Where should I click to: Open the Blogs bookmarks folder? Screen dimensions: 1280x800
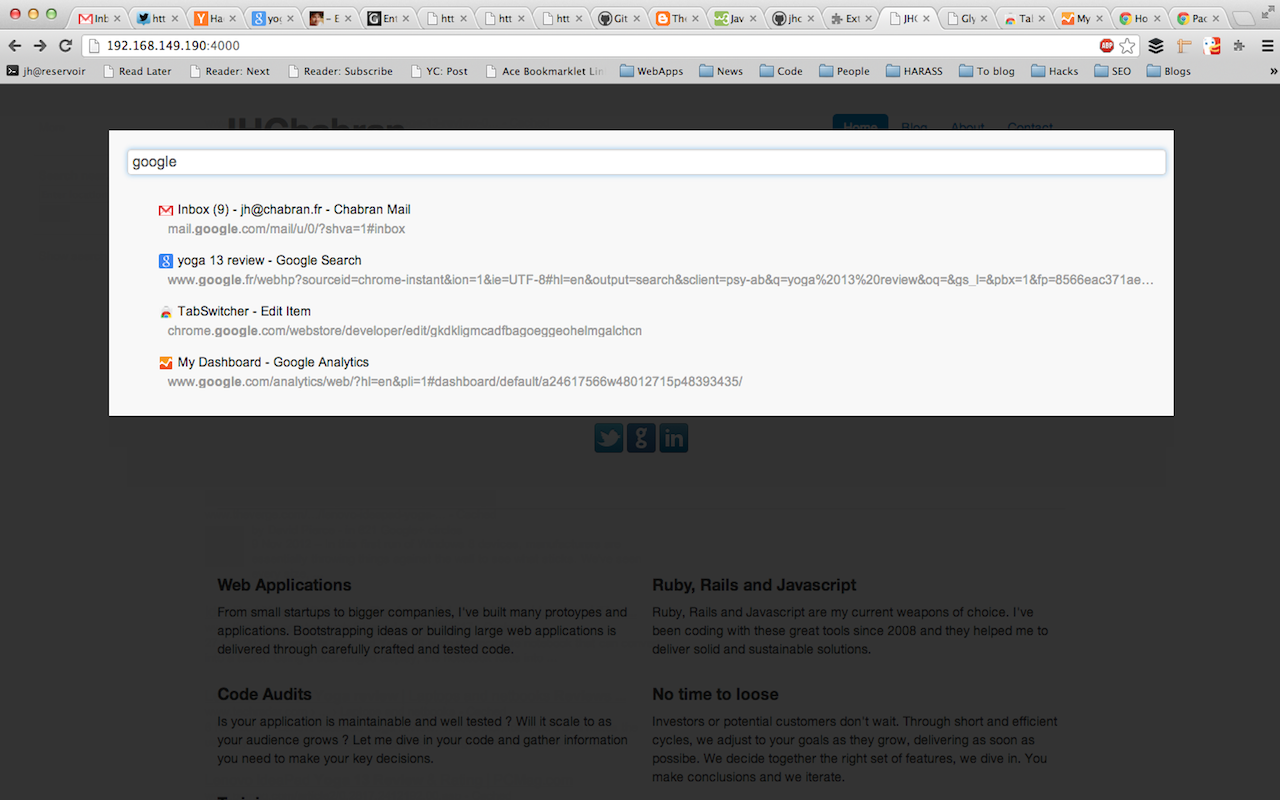point(1169,71)
